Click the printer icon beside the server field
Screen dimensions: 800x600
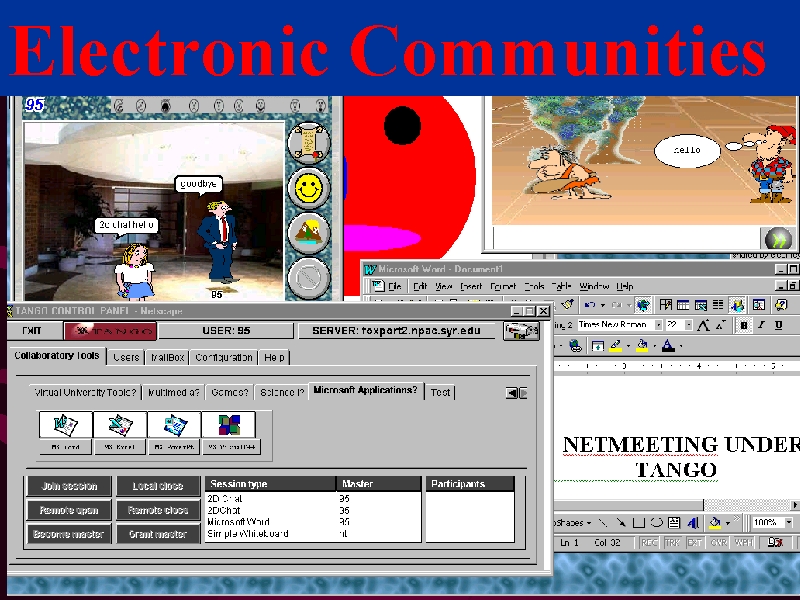point(520,331)
